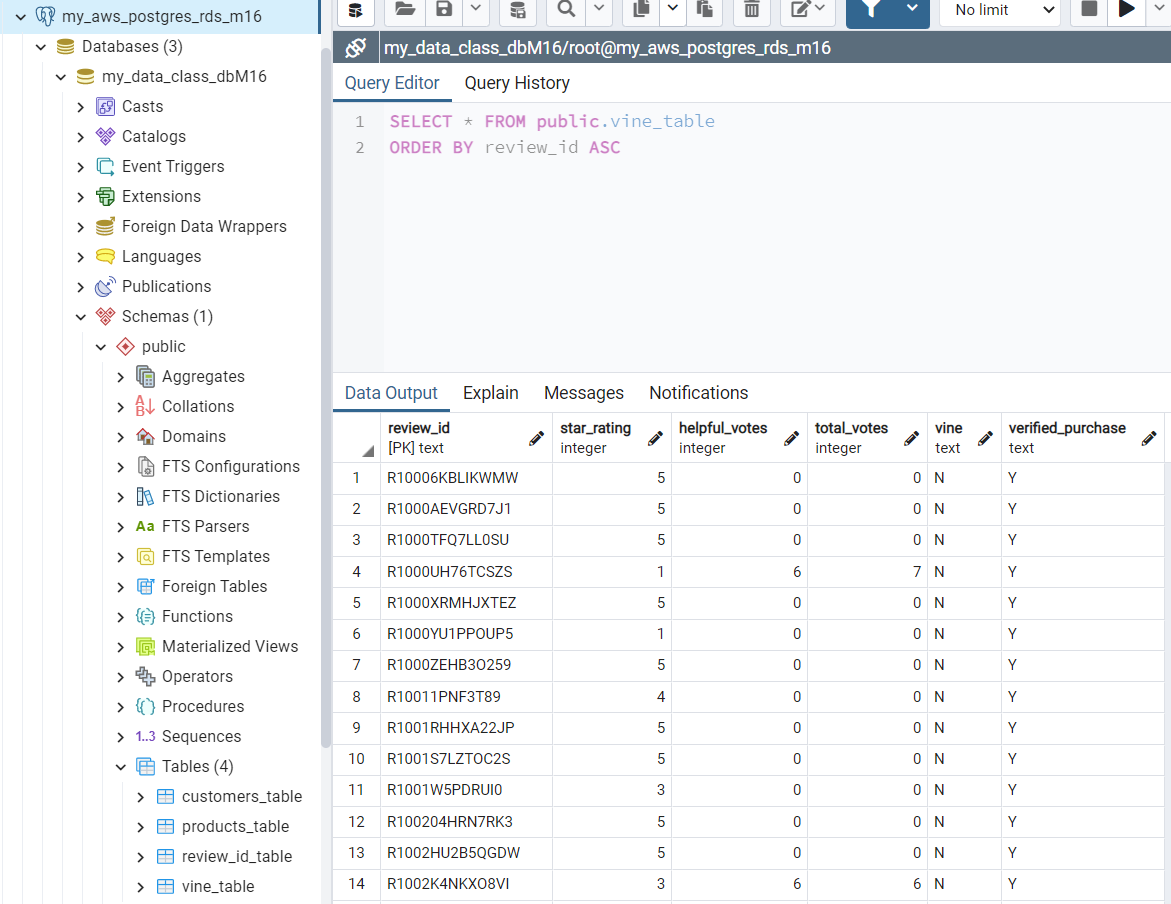1171x904 pixels.
Task: Switch to the Query History tab
Action: (x=517, y=83)
